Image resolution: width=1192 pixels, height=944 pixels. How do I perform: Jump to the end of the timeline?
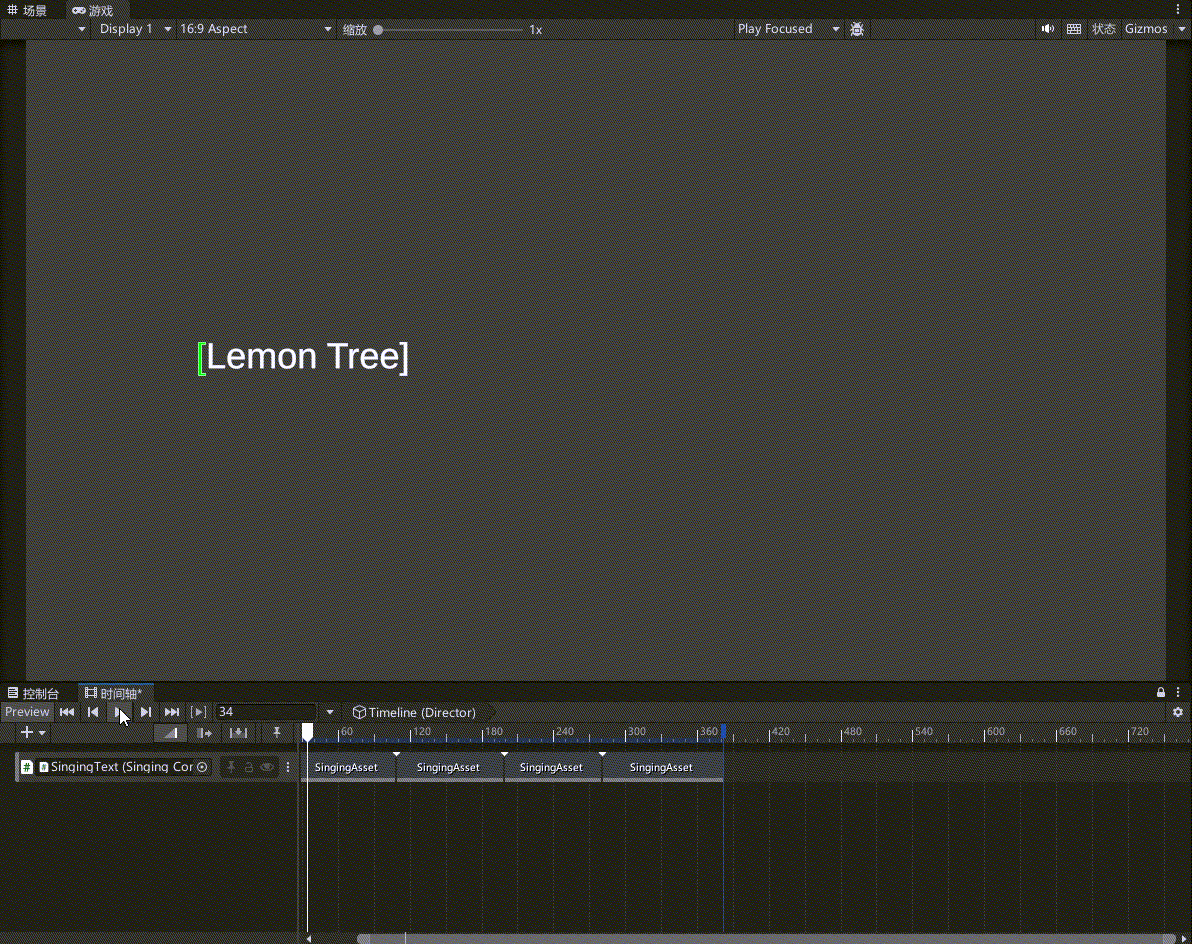pyautogui.click(x=172, y=712)
